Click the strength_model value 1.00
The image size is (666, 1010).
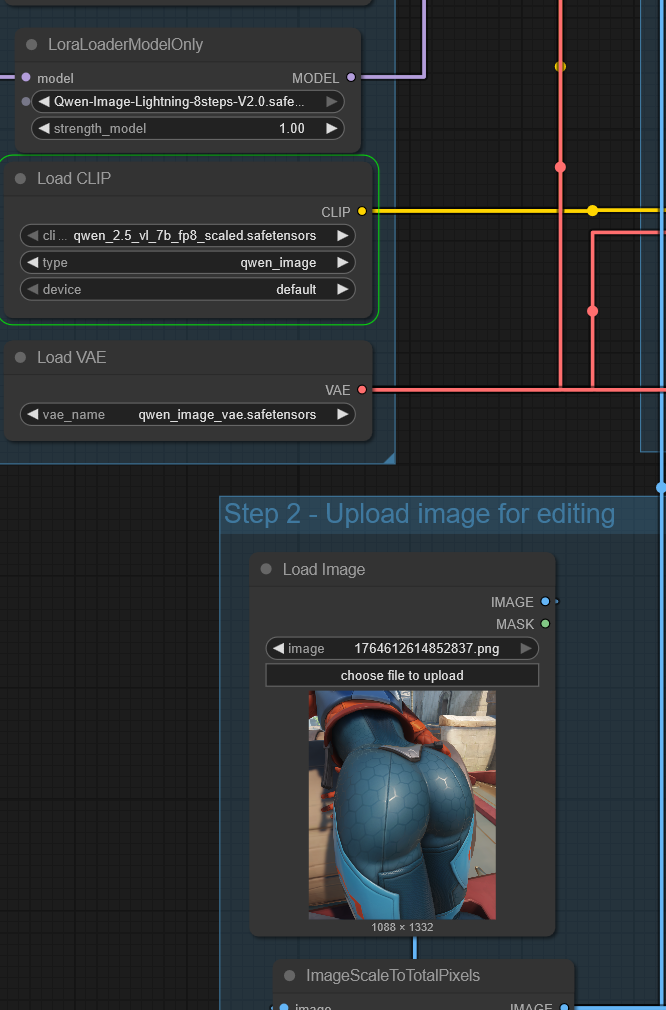click(292, 128)
